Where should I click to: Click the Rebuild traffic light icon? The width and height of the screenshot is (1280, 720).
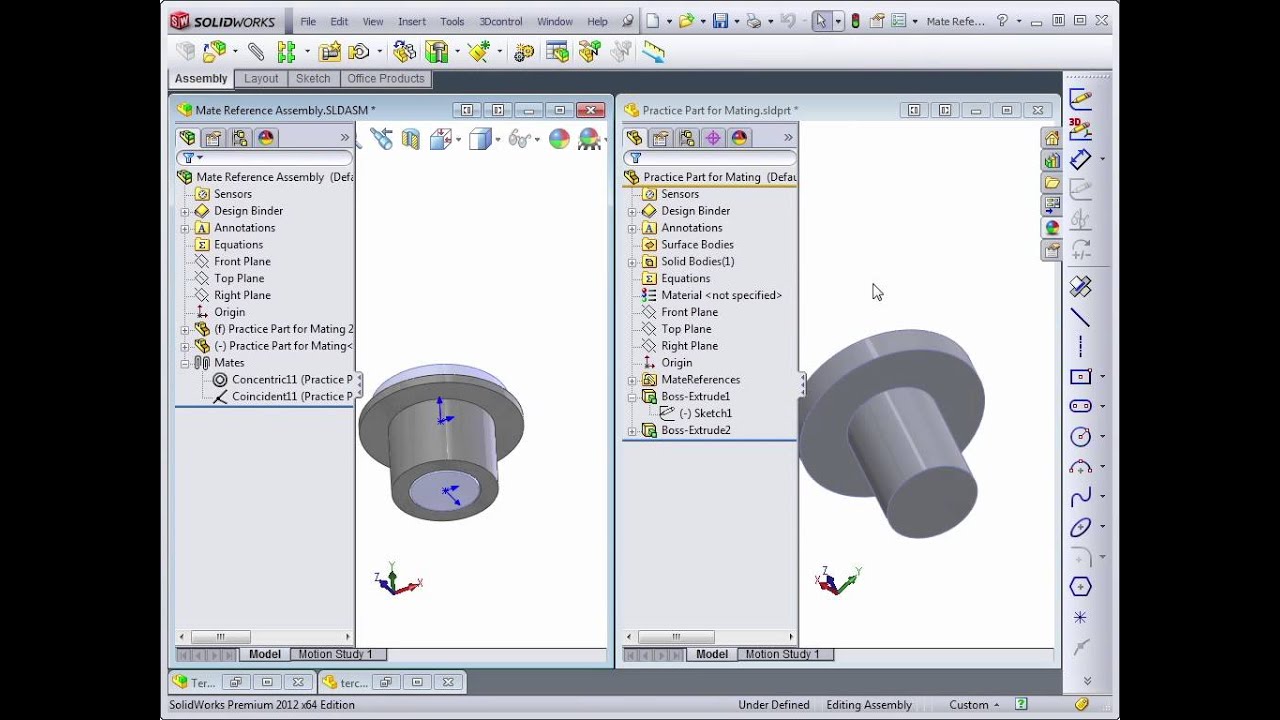pyautogui.click(x=855, y=21)
